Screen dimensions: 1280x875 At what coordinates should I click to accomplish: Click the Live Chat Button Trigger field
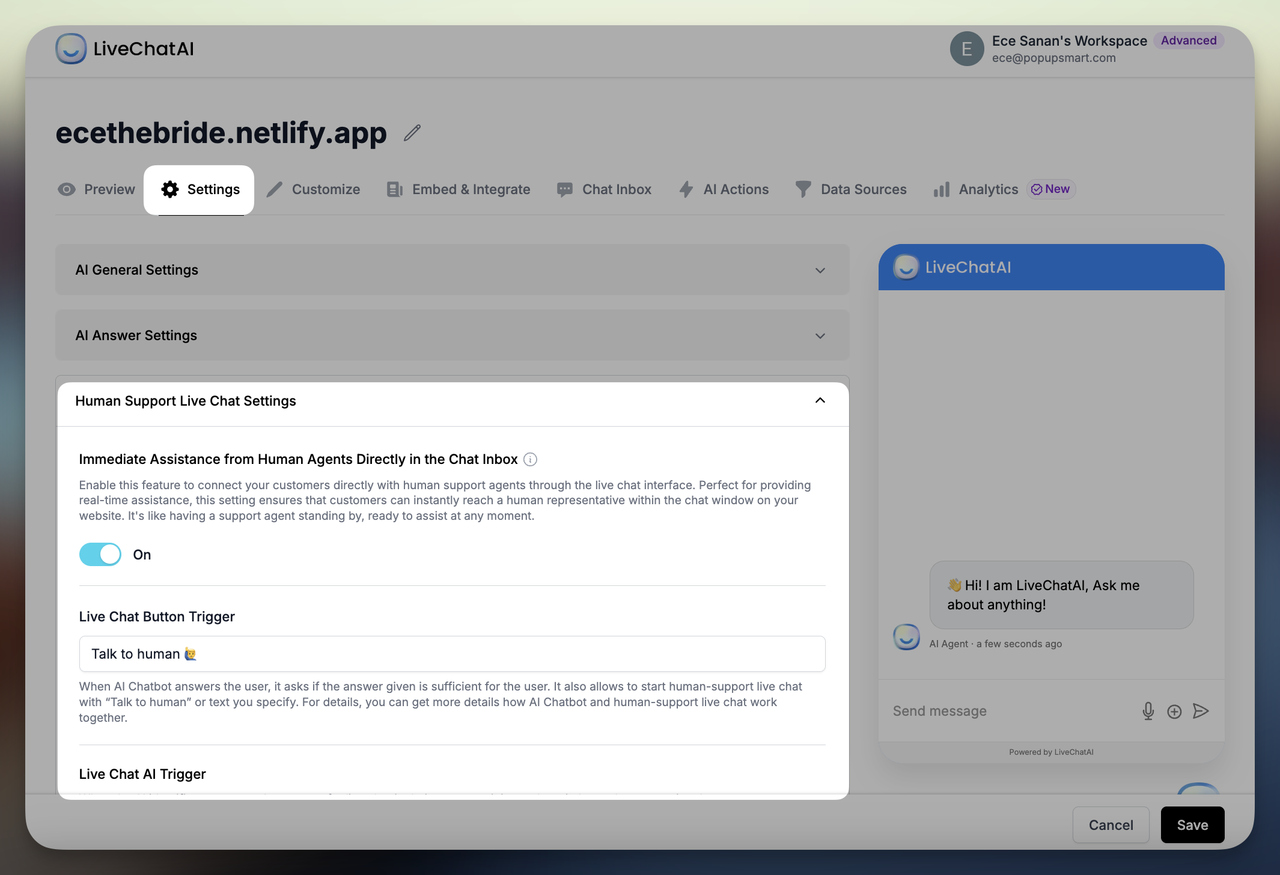click(x=452, y=654)
